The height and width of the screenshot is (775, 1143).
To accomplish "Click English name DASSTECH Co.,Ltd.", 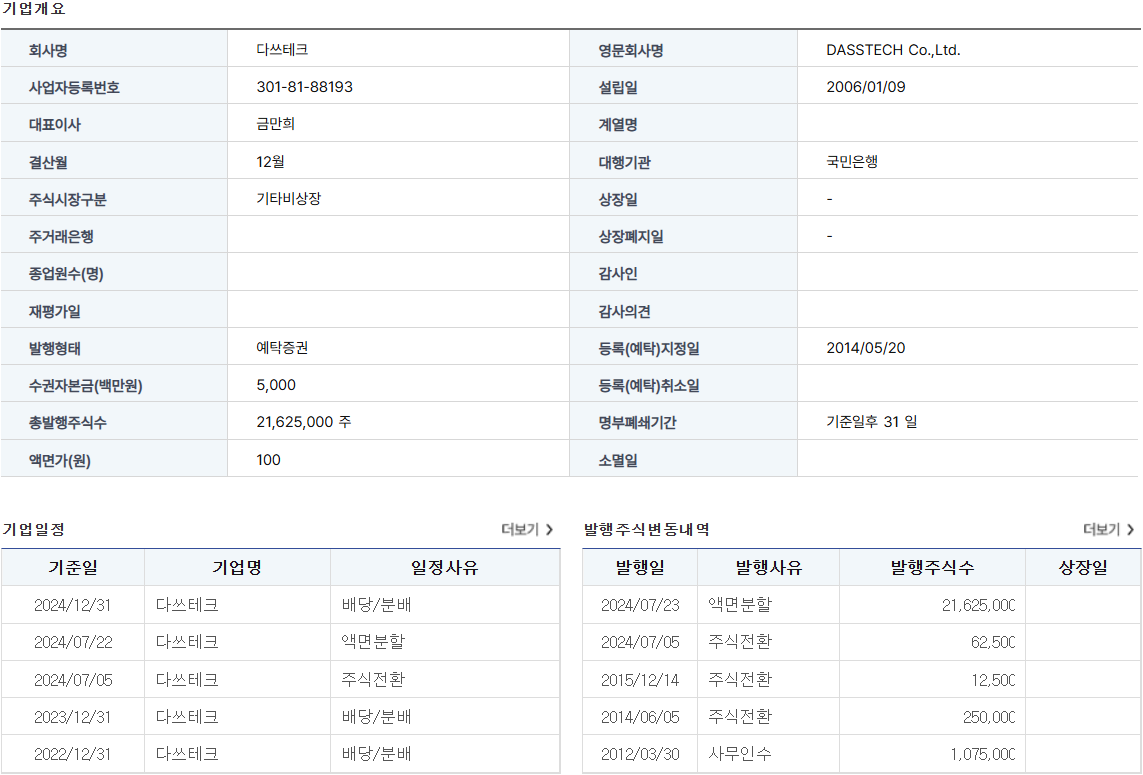I will [893, 50].
